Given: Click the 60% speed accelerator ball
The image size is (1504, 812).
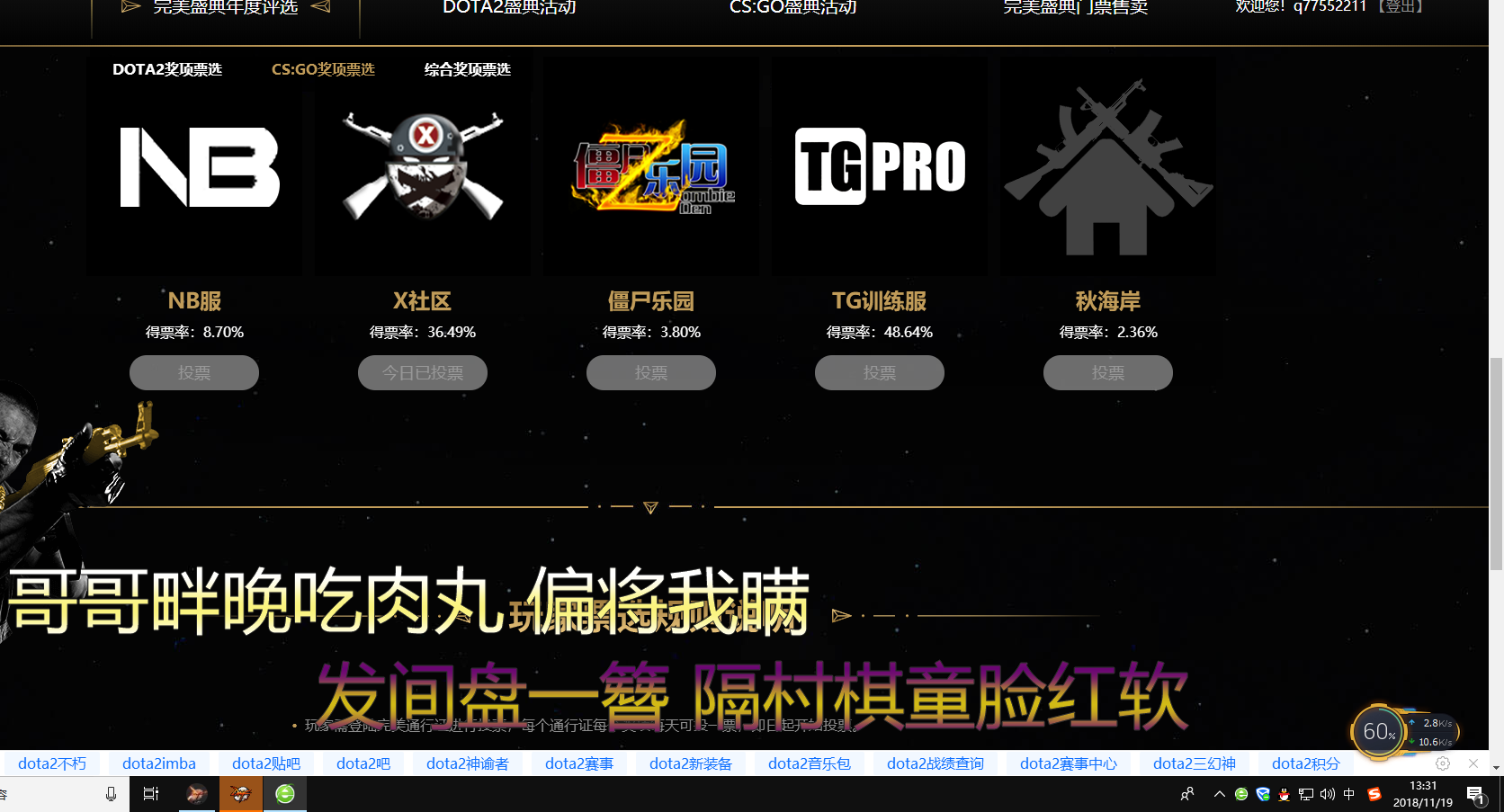Looking at the screenshot, I should coord(1378,732).
